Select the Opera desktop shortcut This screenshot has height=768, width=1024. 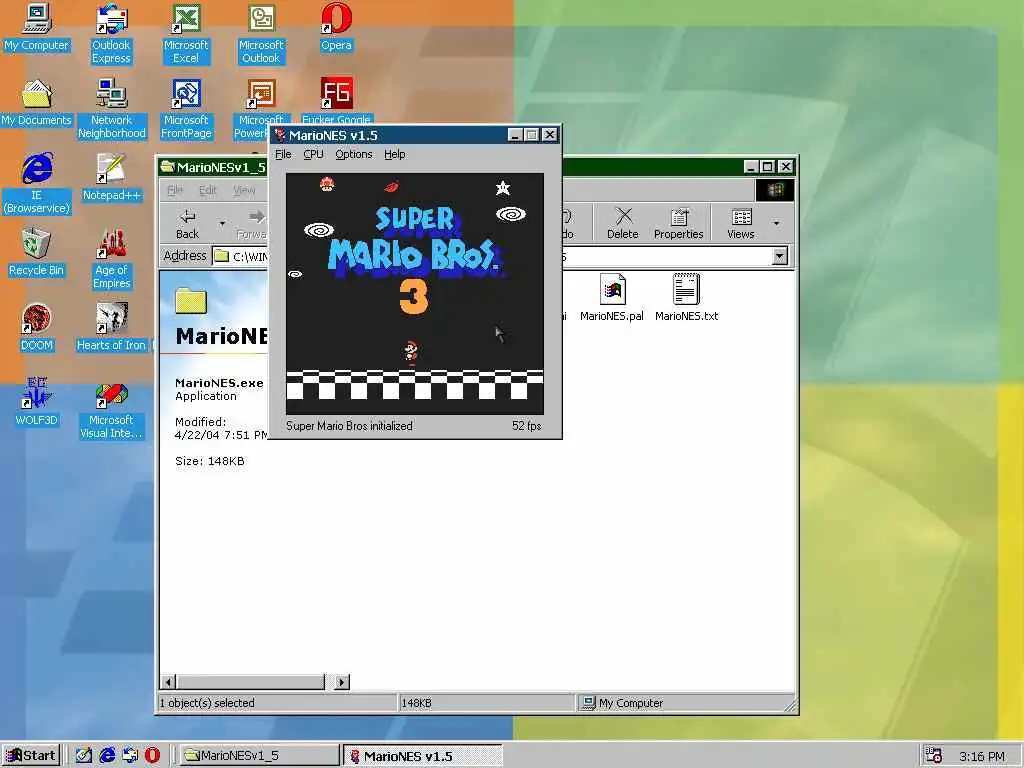(336, 27)
